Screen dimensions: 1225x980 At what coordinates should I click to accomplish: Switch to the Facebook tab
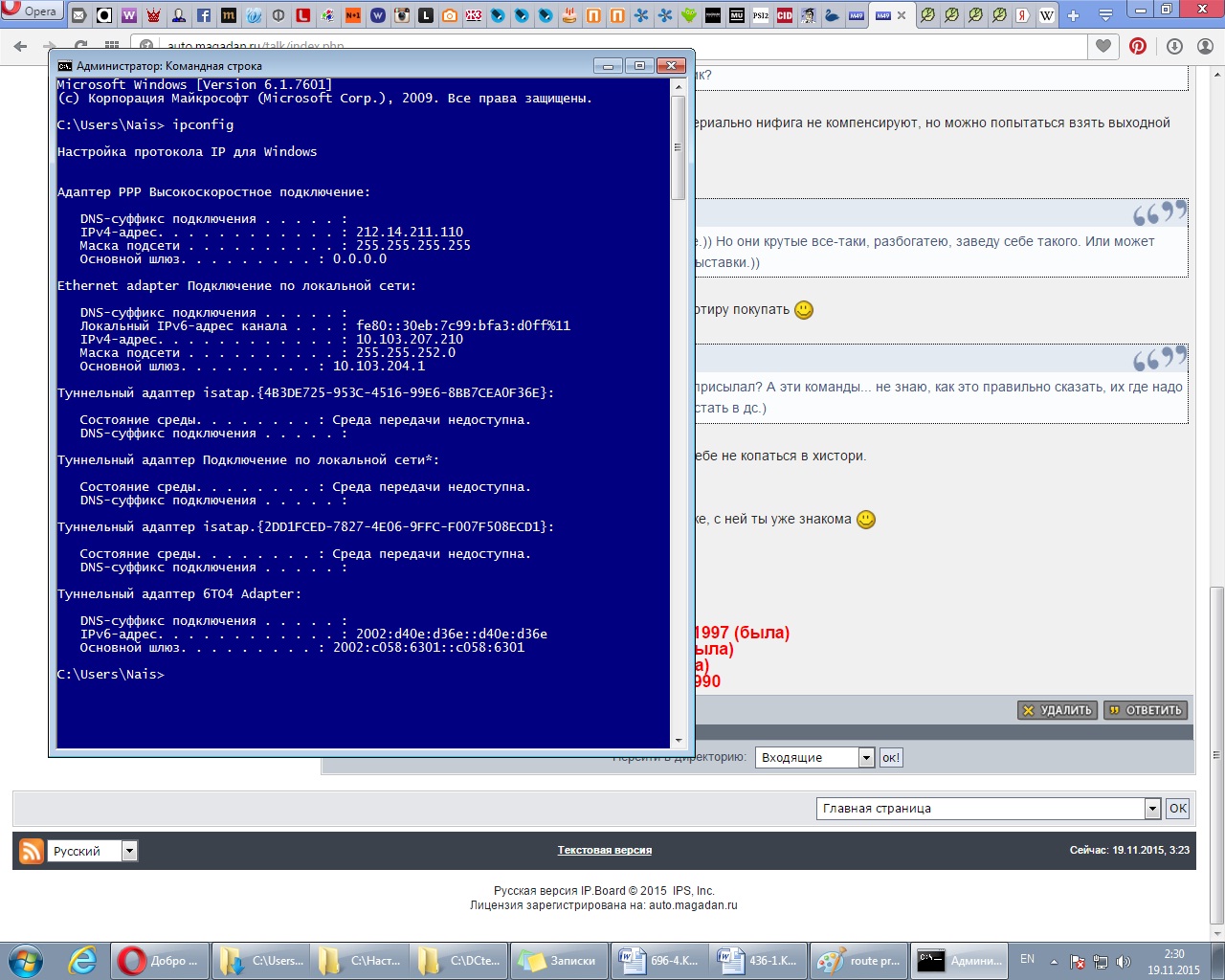pos(204,15)
